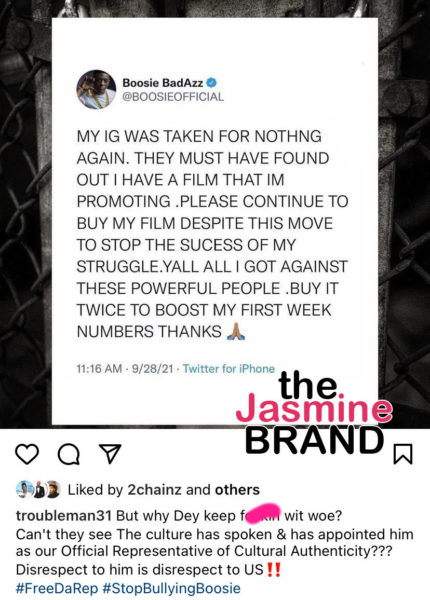Click the tweet text body

212,234
